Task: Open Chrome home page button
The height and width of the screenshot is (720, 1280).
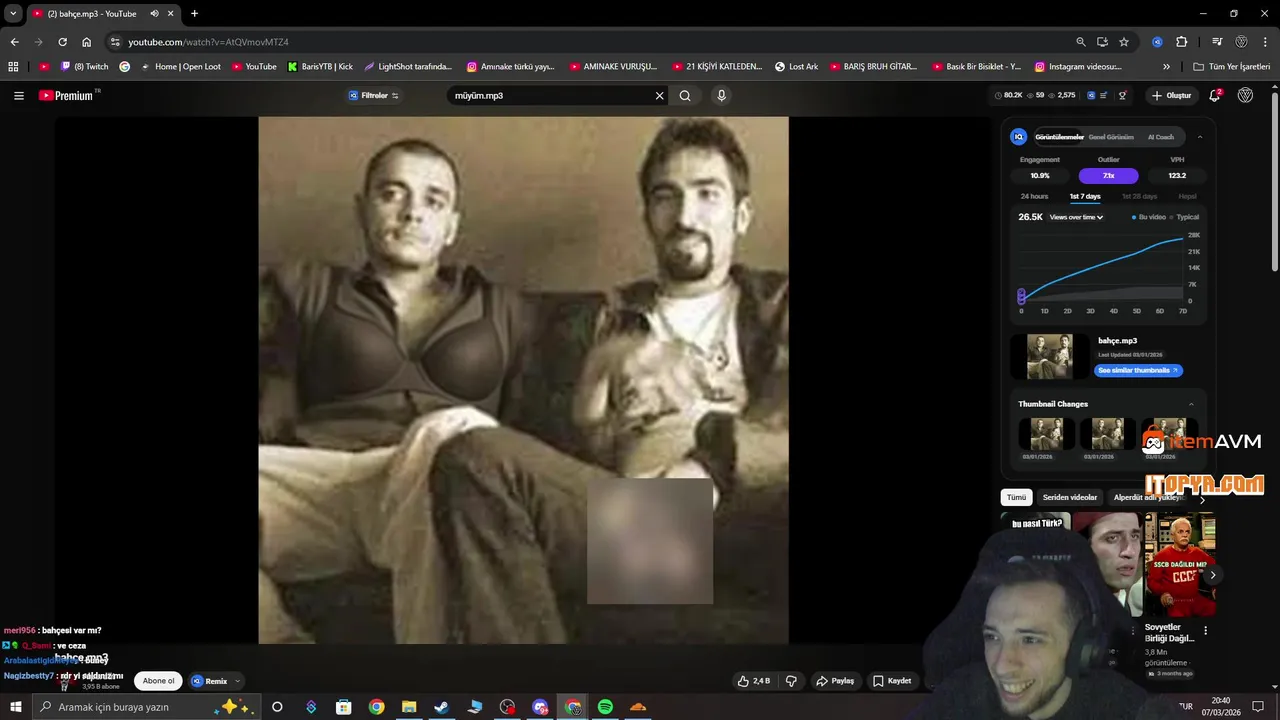Action: pyautogui.click(x=86, y=42)
